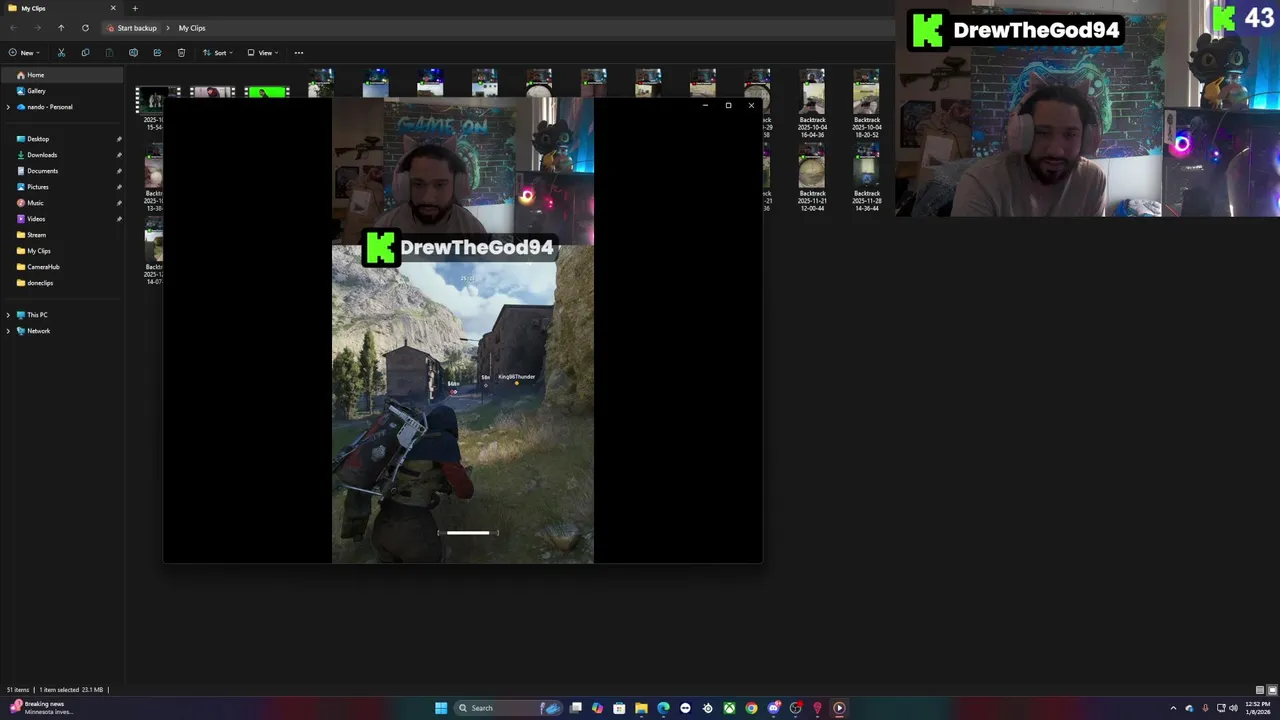Screen dimensions: 1280x720
Task: Switch to large thumbnails view icon in status bar
Action: point(1271,690)
